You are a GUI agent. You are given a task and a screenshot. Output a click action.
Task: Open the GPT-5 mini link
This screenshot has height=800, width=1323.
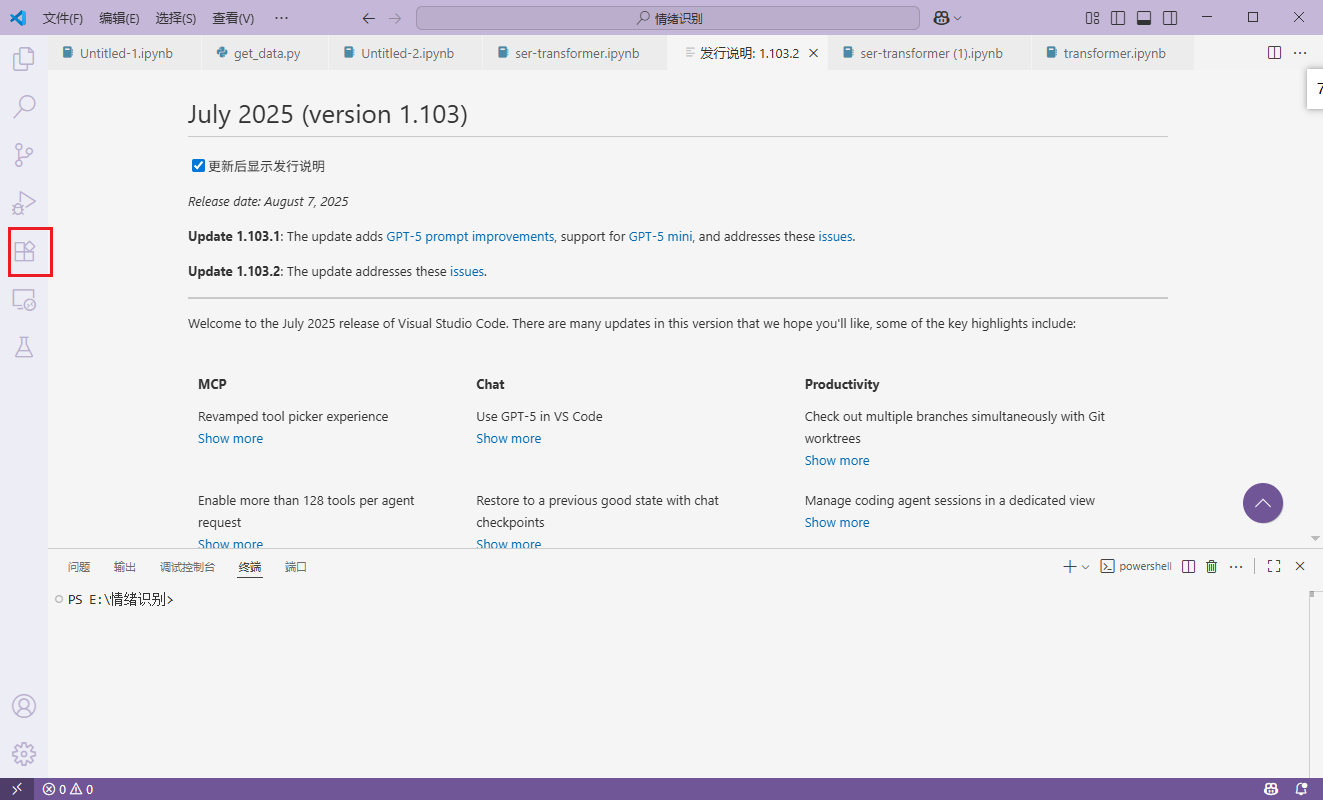[660, 237]
